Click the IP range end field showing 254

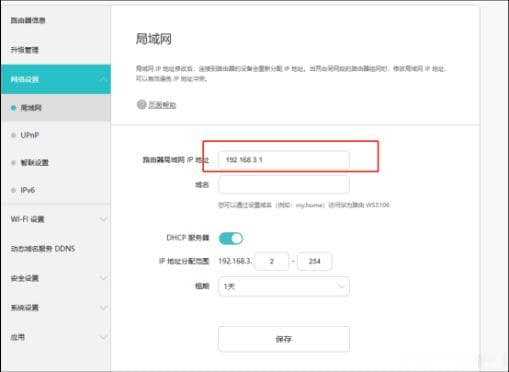click(x=314, y=261)
